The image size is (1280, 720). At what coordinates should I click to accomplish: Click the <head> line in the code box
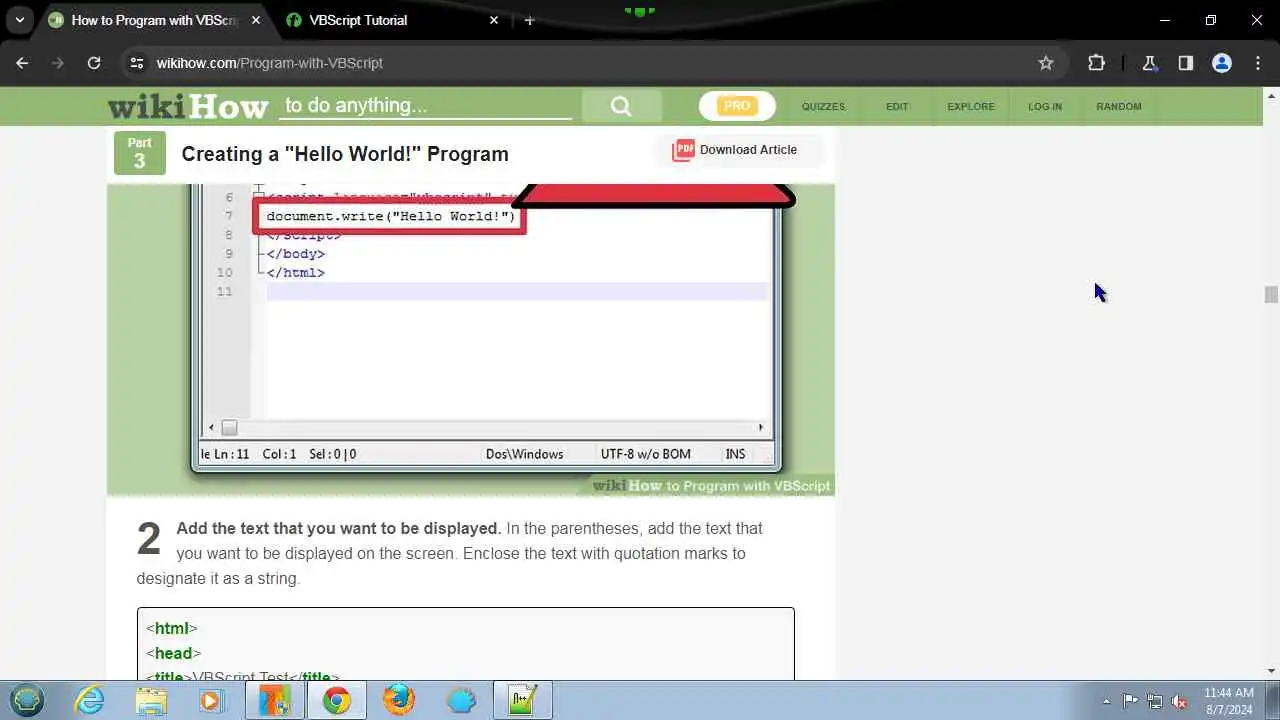(x=173, y=653)
